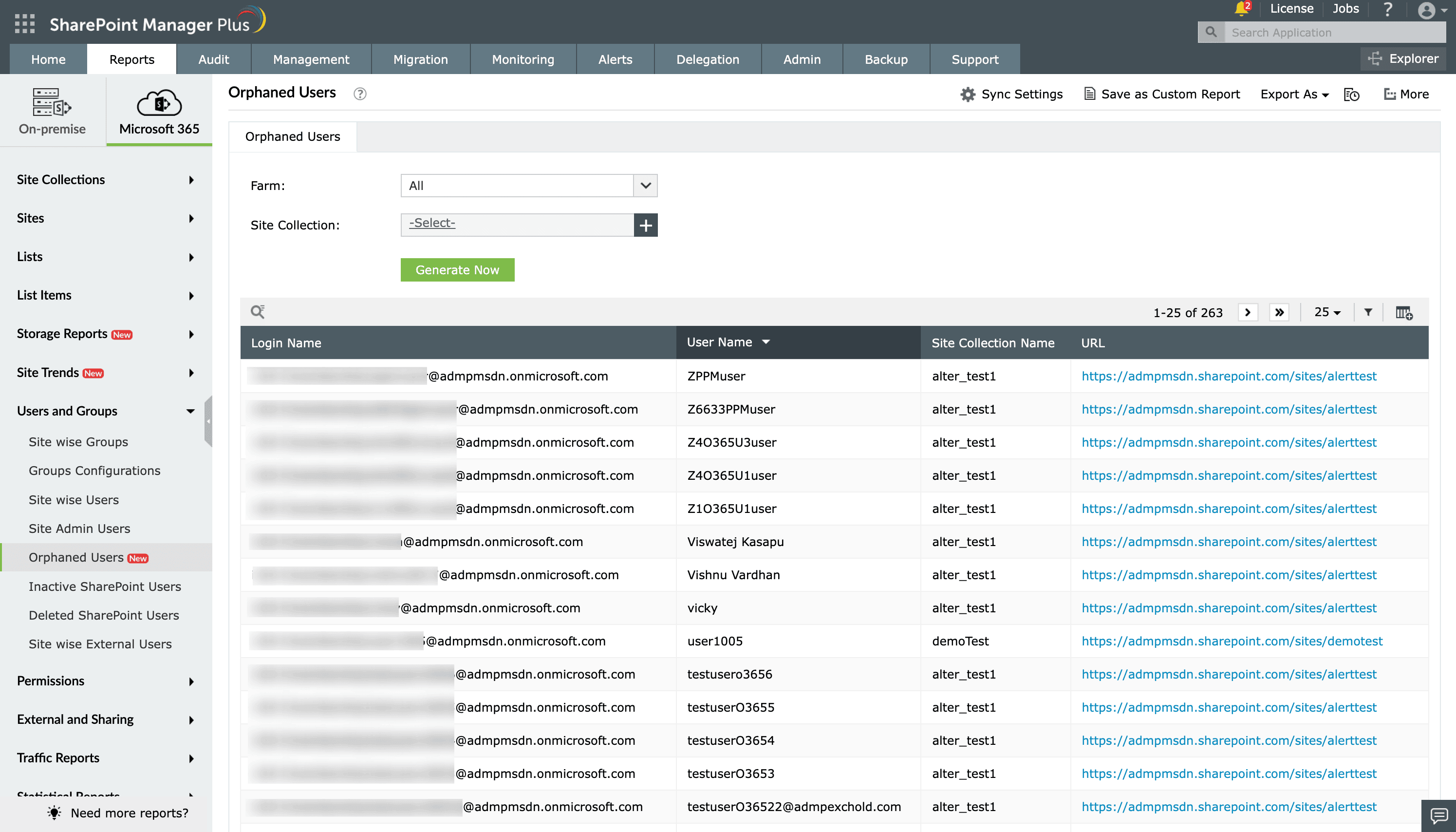Open Export As dropdown
The image size is (1456, 832).
[1294, 95]
